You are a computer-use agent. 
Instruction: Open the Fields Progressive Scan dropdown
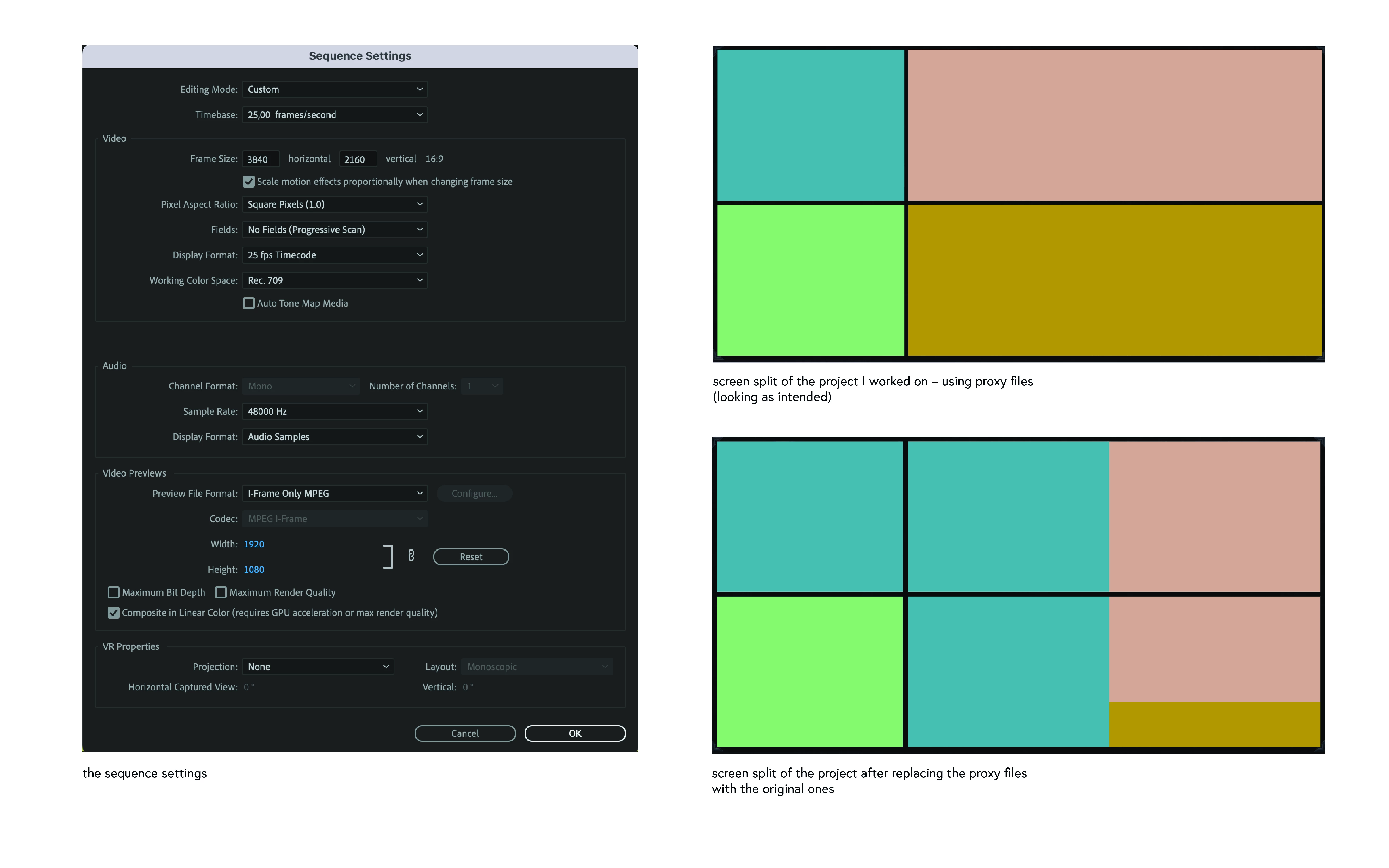335,229
